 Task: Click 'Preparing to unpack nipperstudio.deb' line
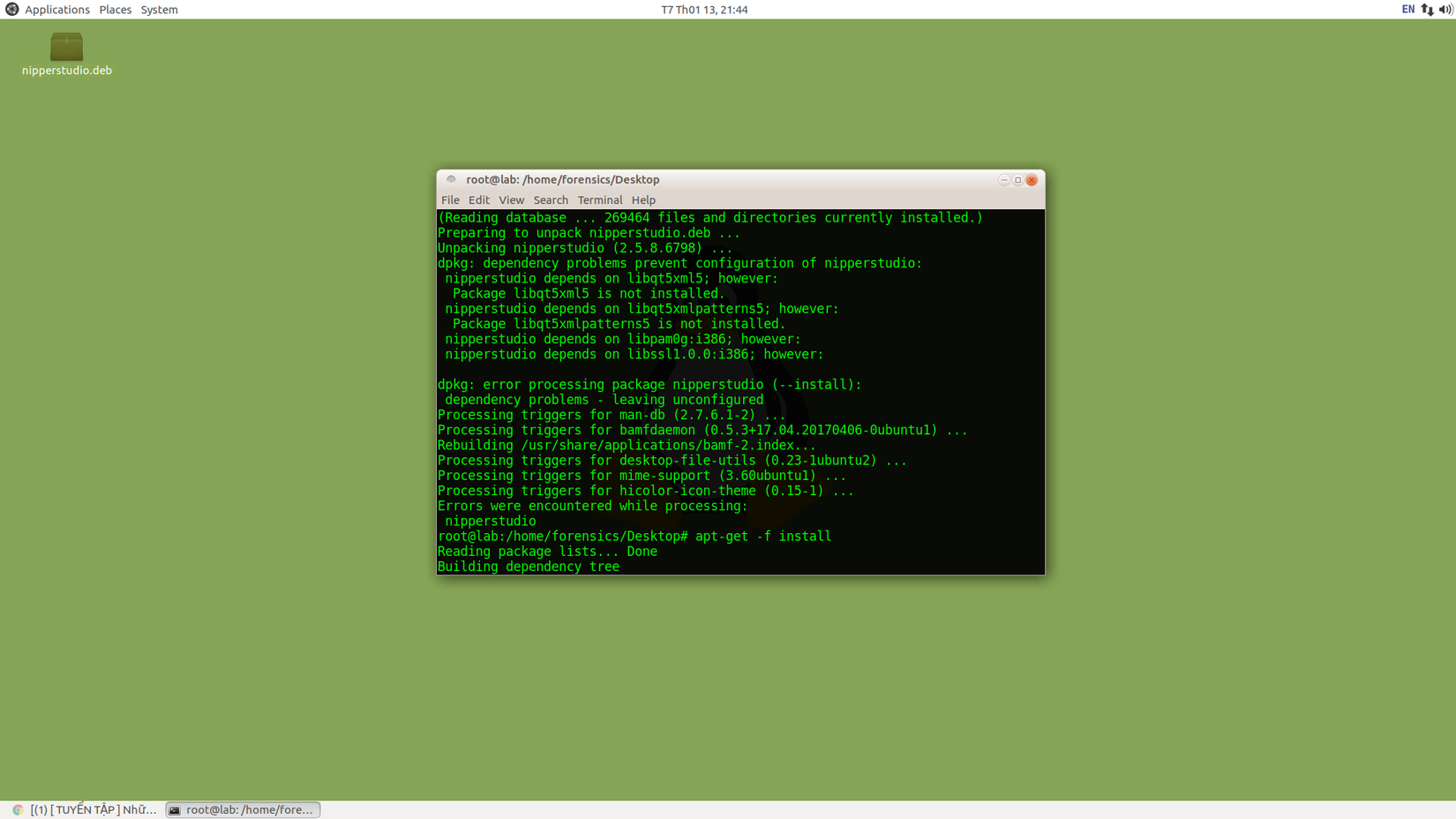[589, 234]
